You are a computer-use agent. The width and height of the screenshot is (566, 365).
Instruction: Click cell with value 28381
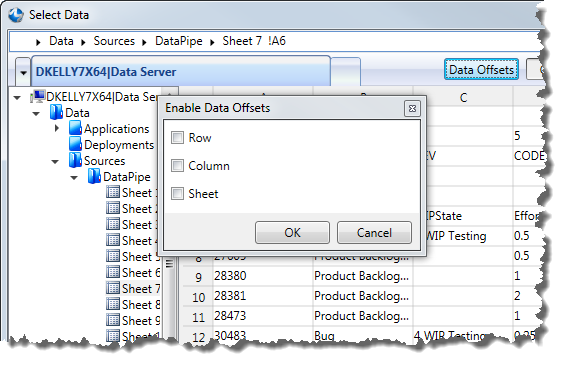click(263, 296)
